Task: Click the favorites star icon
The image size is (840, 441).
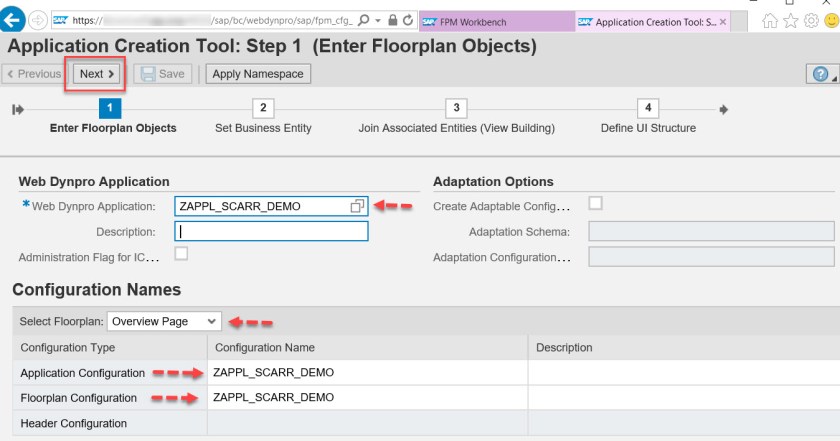Action: click(790, 21)
